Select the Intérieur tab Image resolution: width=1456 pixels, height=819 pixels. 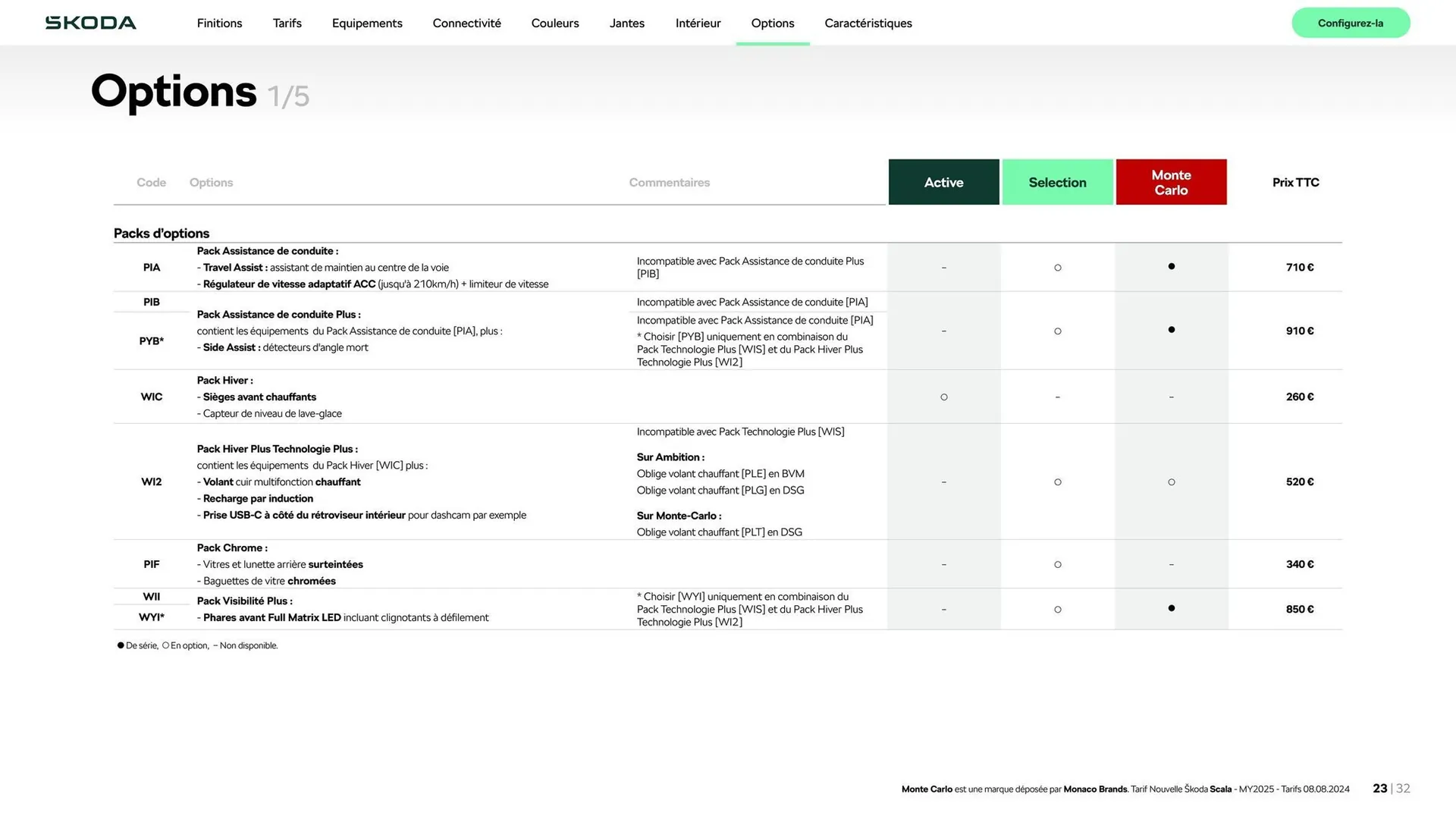(x=698, y=23)
